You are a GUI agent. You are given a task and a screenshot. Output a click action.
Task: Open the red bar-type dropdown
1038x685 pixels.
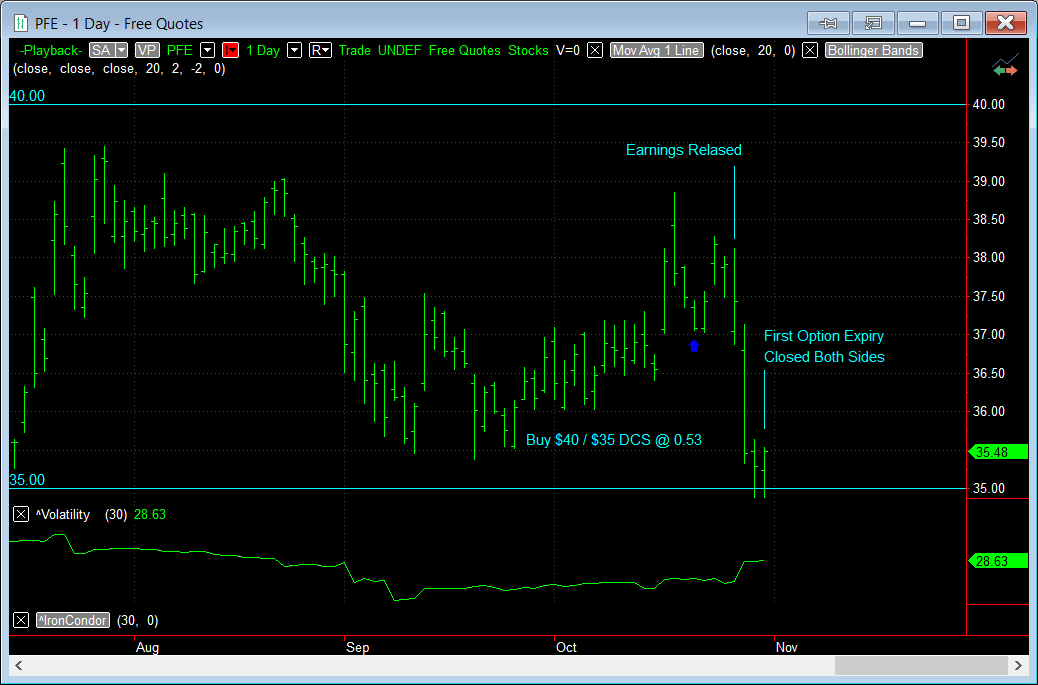click(230, 50)
